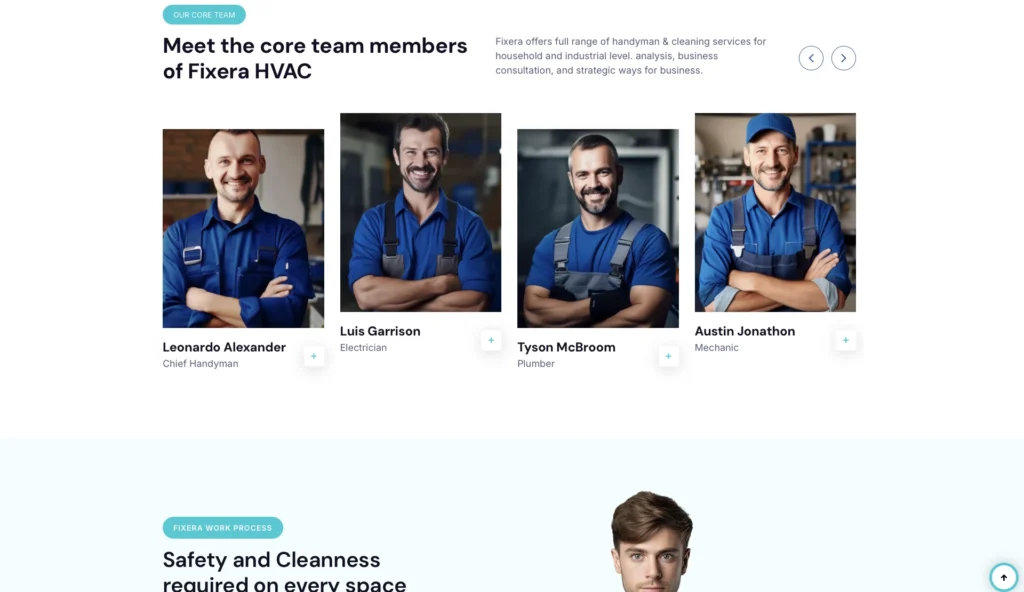The height and width of the screenshot is (592, 1024).
Task: Click the Austin Jonathon name link
Action: coord(744,331)
